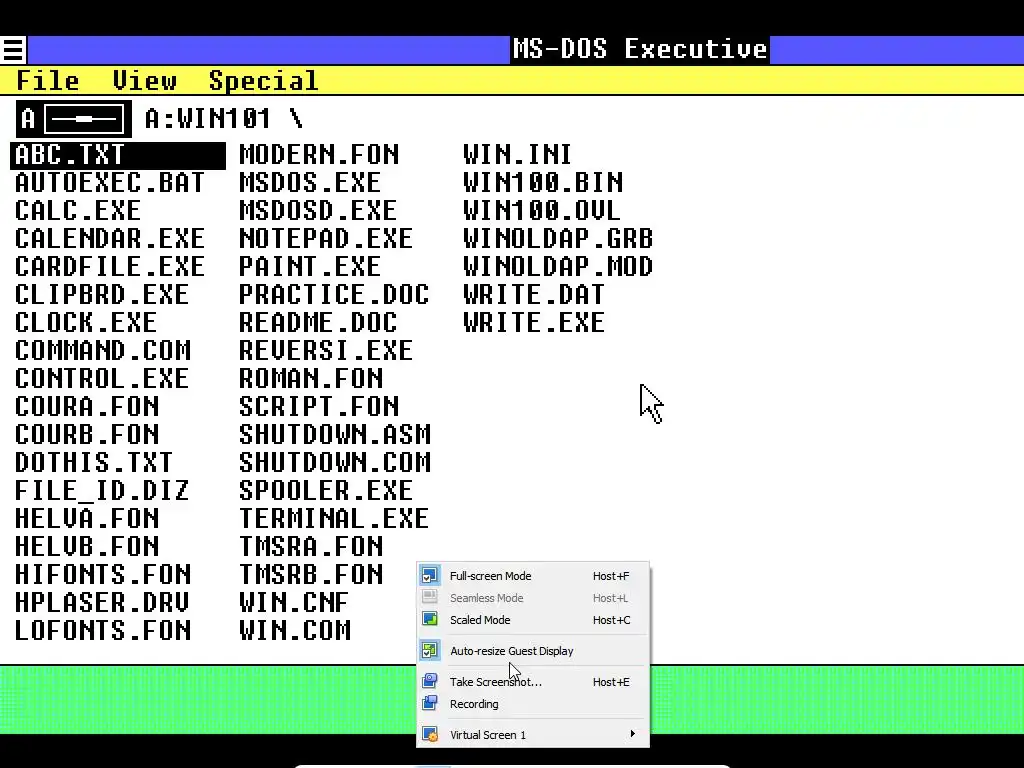Select file WINOLDAP.MOD

coord(558,267)
